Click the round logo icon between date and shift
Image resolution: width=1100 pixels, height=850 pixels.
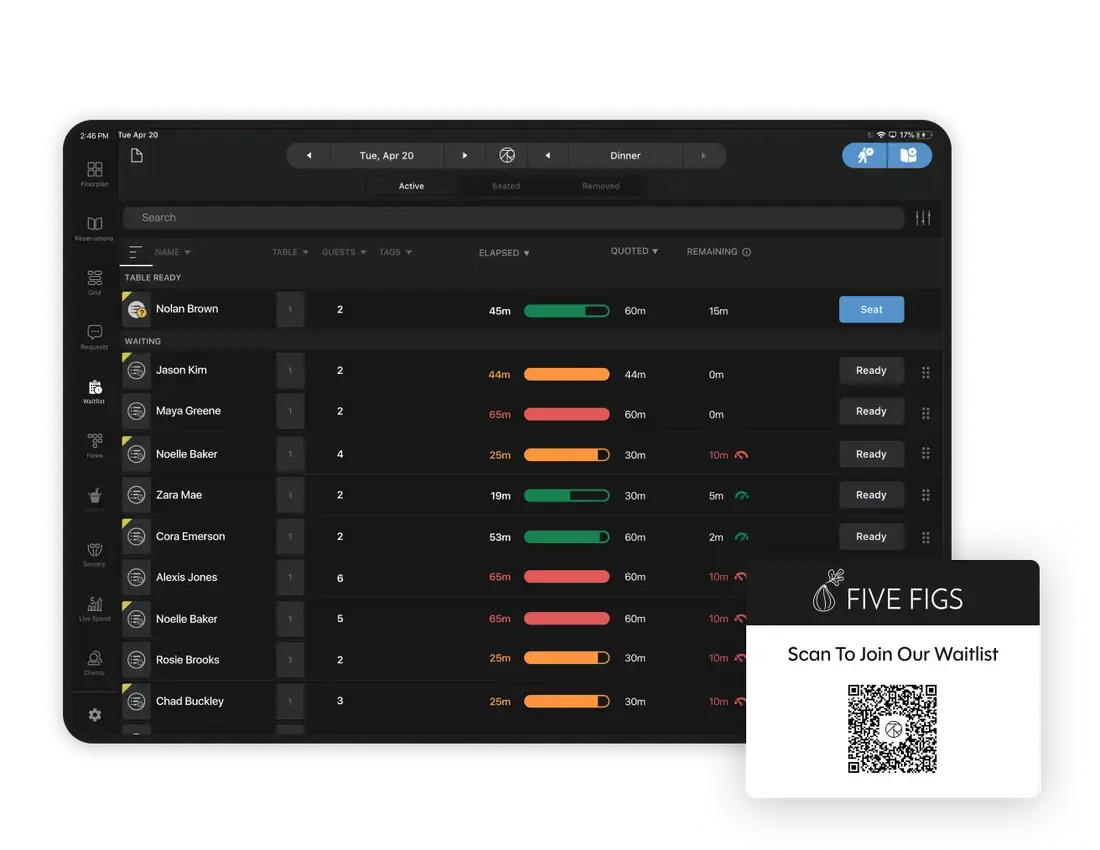click(507, 156)
